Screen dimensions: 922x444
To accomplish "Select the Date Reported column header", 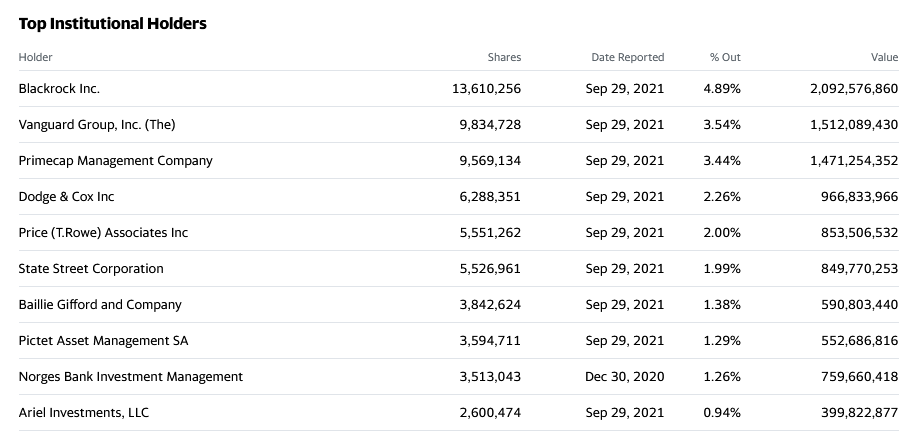I will click(x=627, y=57).
